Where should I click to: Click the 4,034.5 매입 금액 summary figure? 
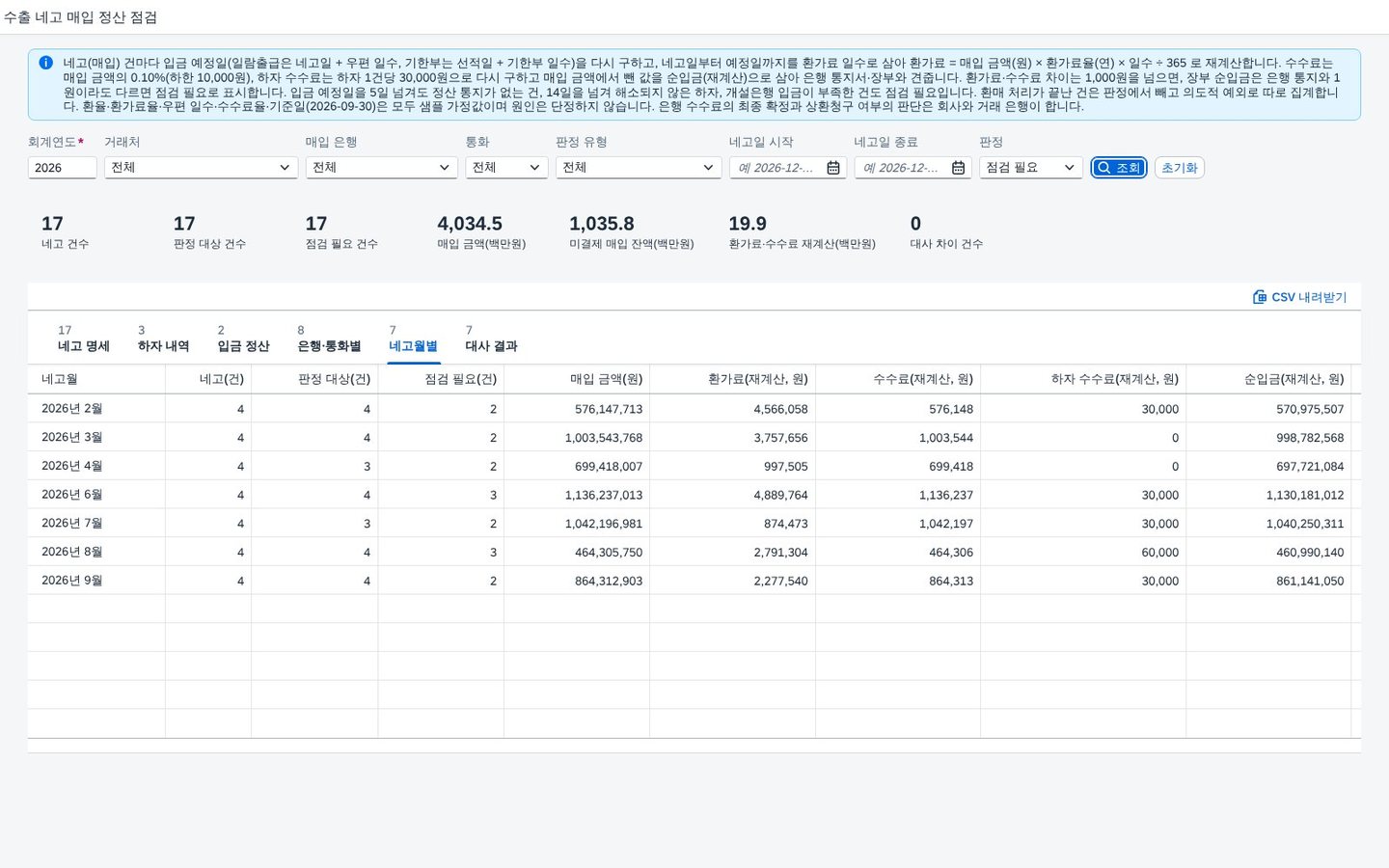click(x=470, y=224)
